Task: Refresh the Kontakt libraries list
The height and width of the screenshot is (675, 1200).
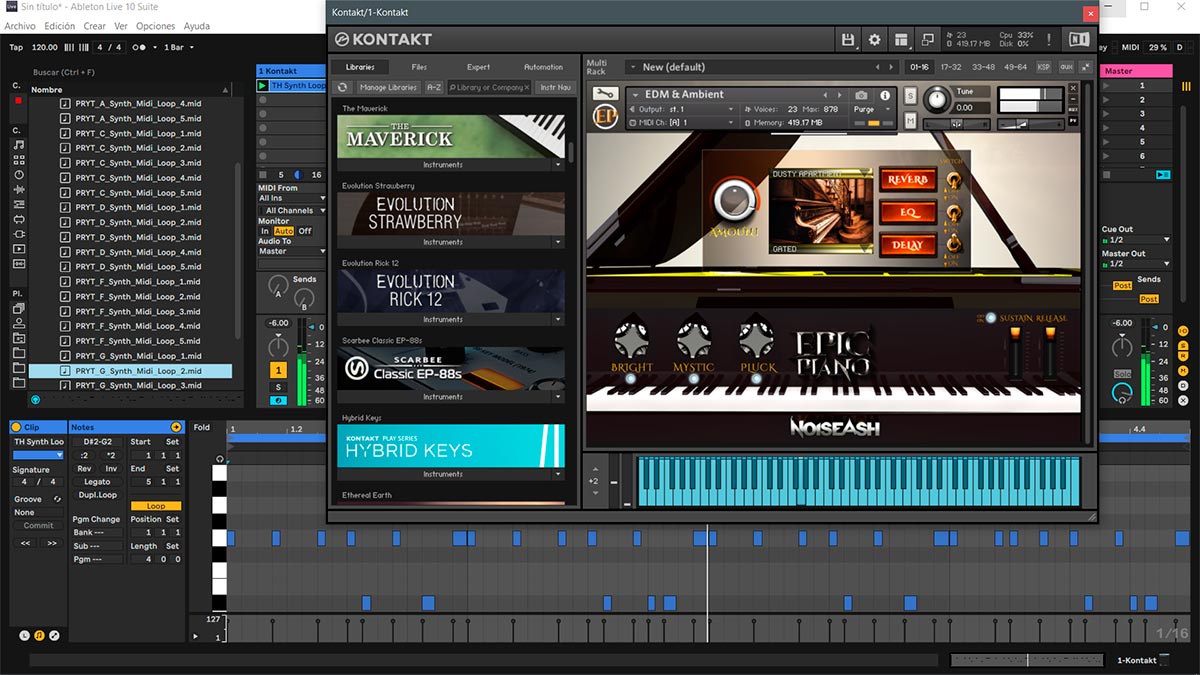Action: 343,88
